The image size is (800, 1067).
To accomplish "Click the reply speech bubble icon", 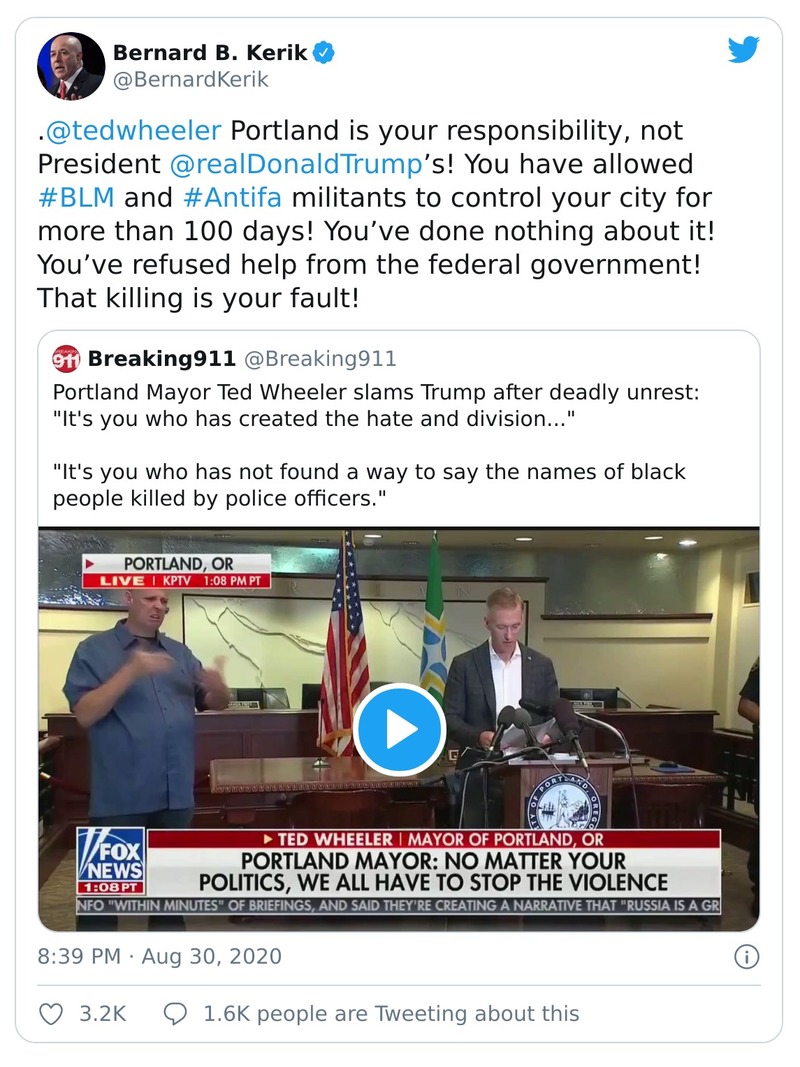I will (x=175, y=1014).
